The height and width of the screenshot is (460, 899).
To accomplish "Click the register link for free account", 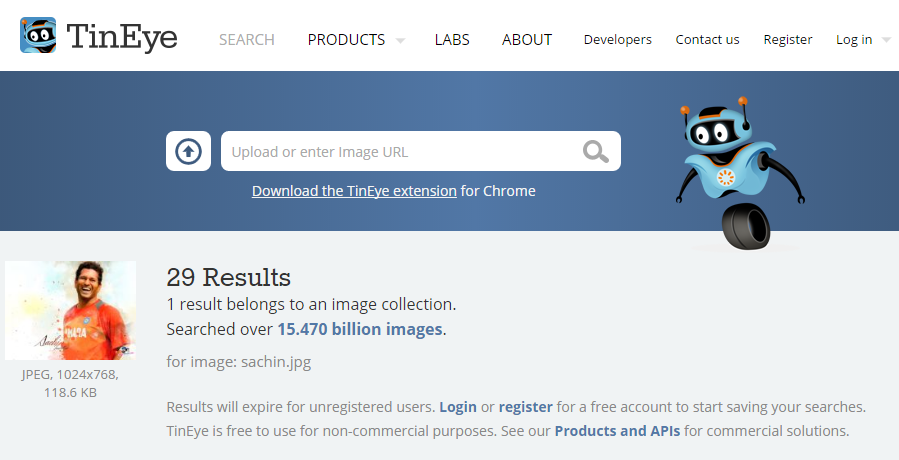I will (526, 407).
